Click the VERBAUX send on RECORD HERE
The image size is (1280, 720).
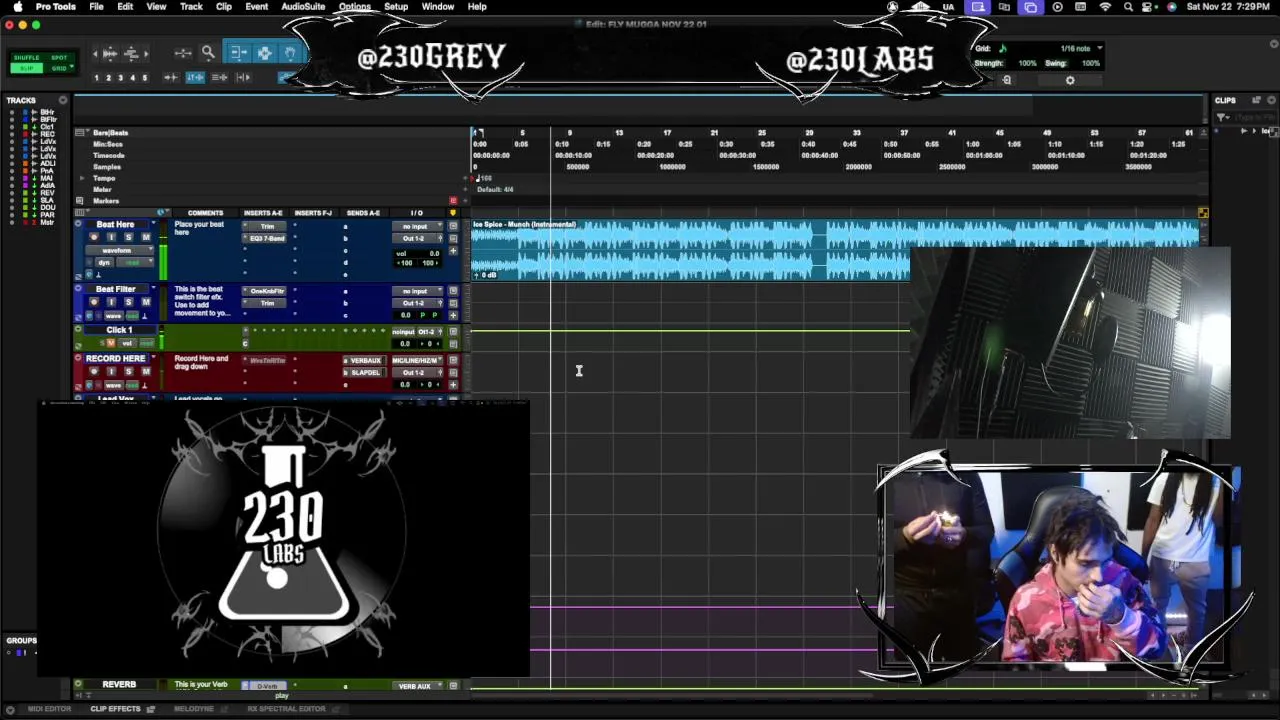pyautogui.click(x=365, y=360)
